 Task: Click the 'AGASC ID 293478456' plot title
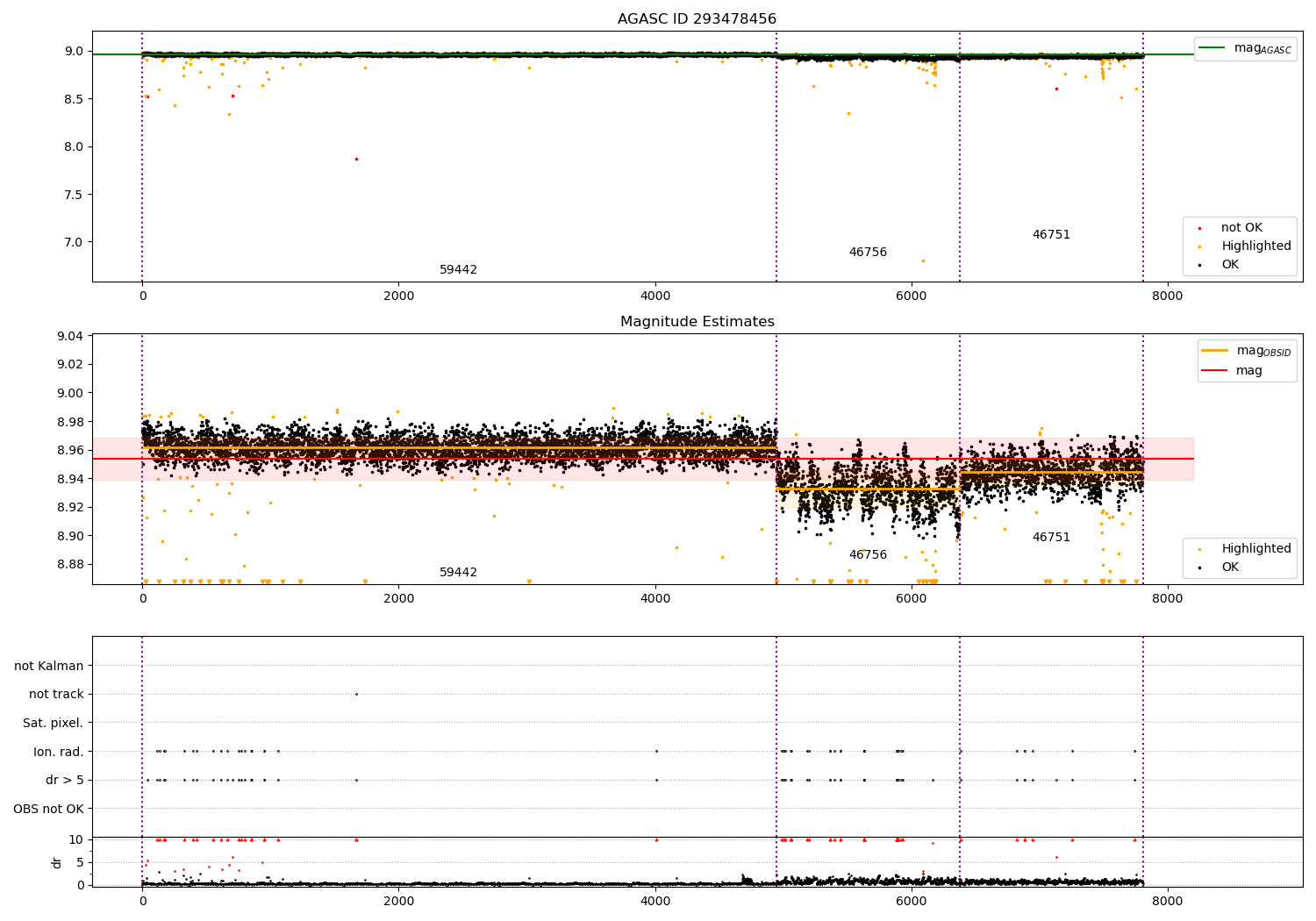pyautogui.click(x=697, y=19)
